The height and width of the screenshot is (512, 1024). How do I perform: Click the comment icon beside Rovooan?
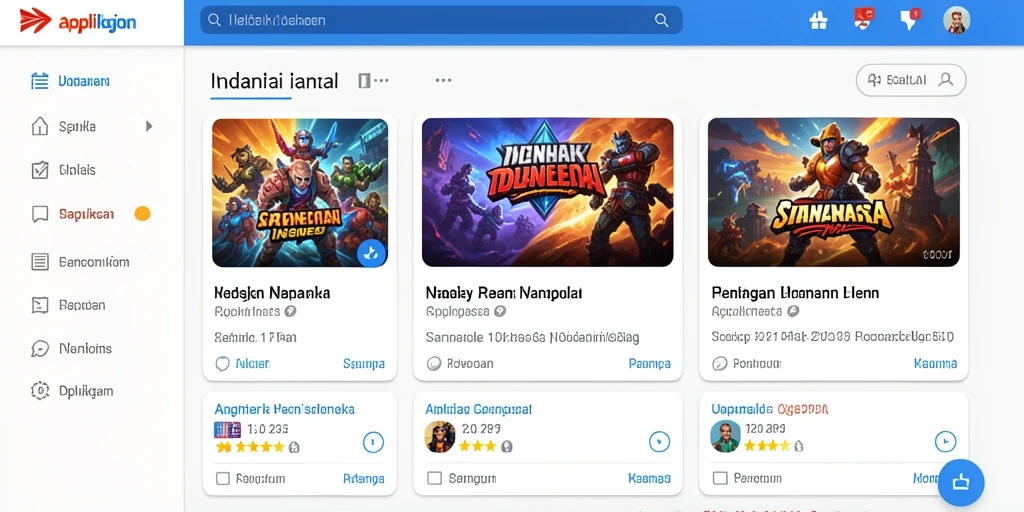[x=434, y=364]
